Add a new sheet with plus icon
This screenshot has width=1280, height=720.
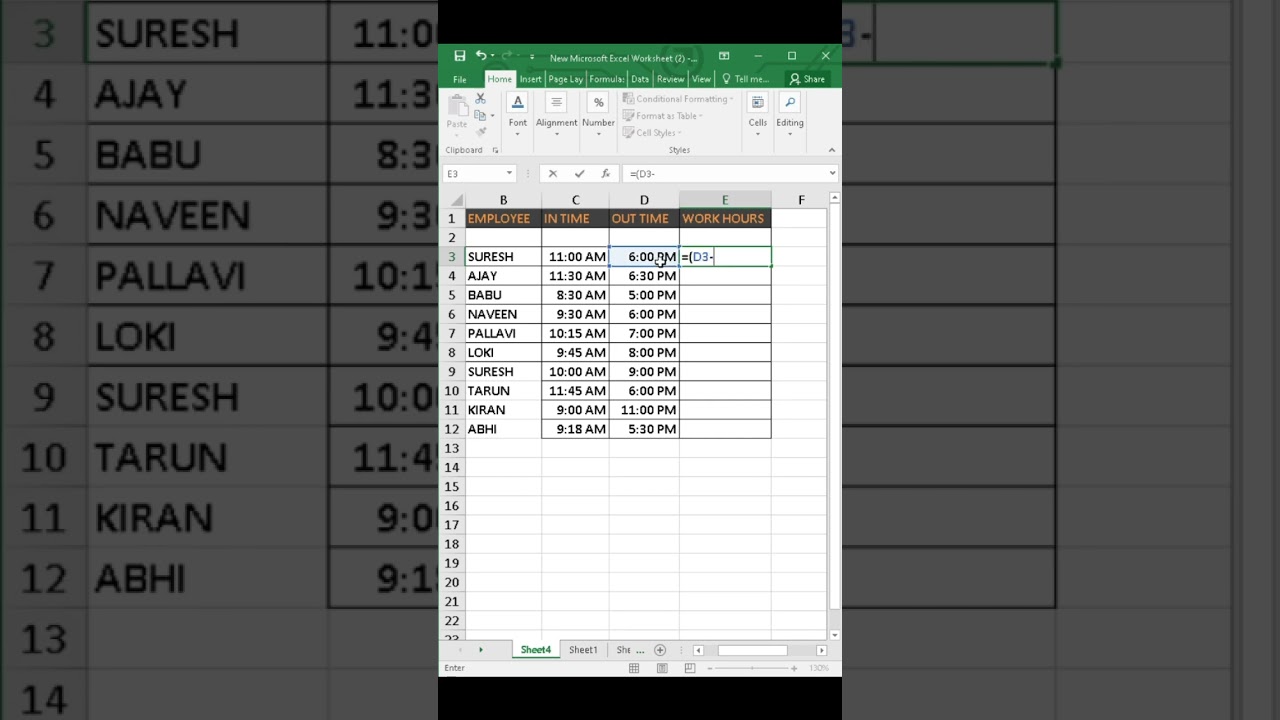(x=659, y=650)
